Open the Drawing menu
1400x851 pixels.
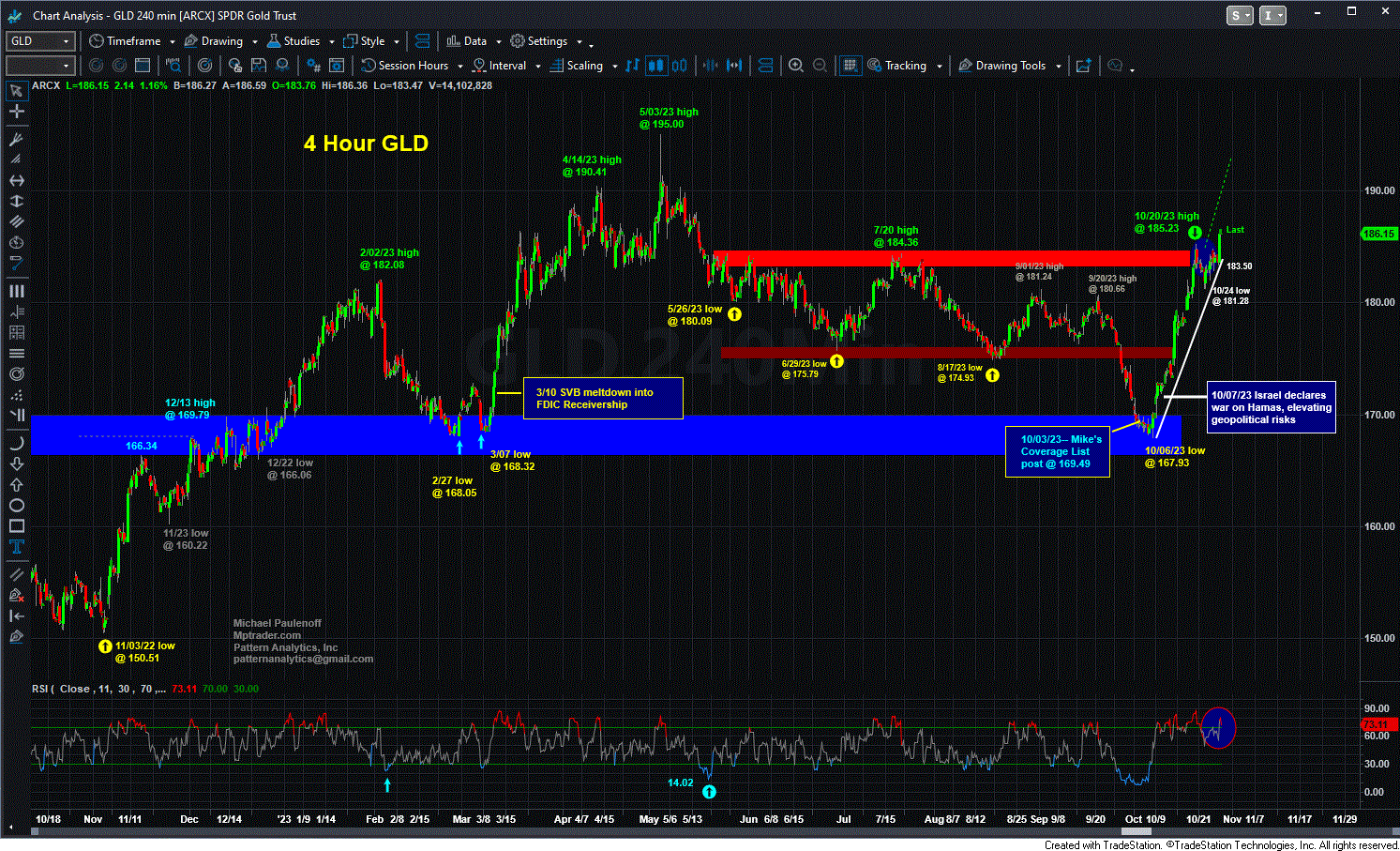pyautogui.click(x=214, y=41)
